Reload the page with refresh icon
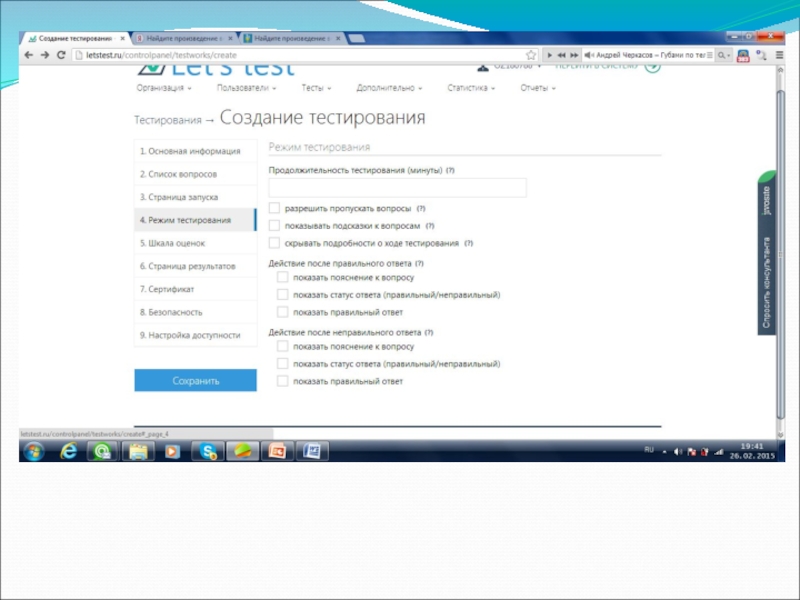 [x=60, y=55]
